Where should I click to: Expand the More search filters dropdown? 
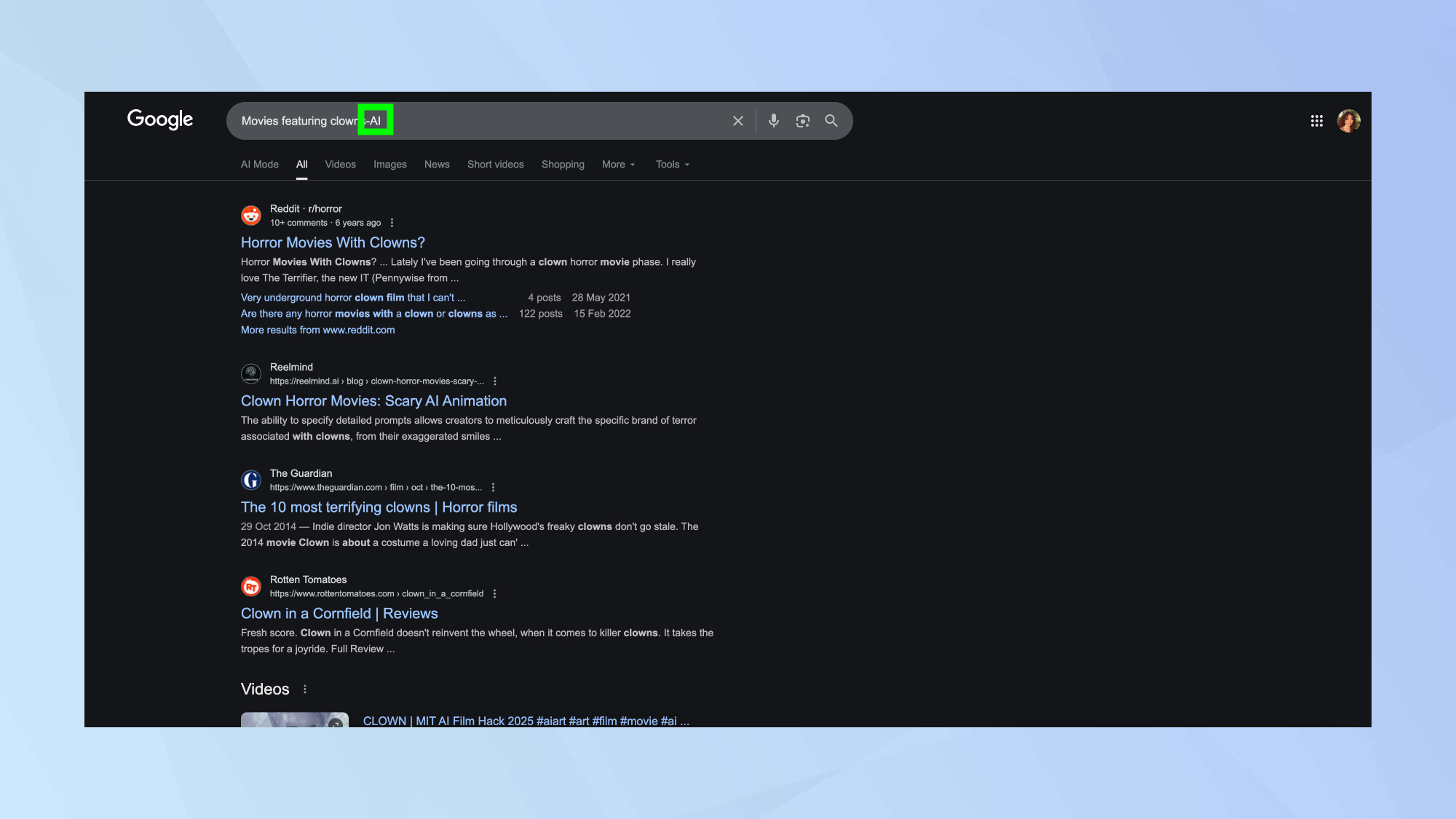click(618, 165)
